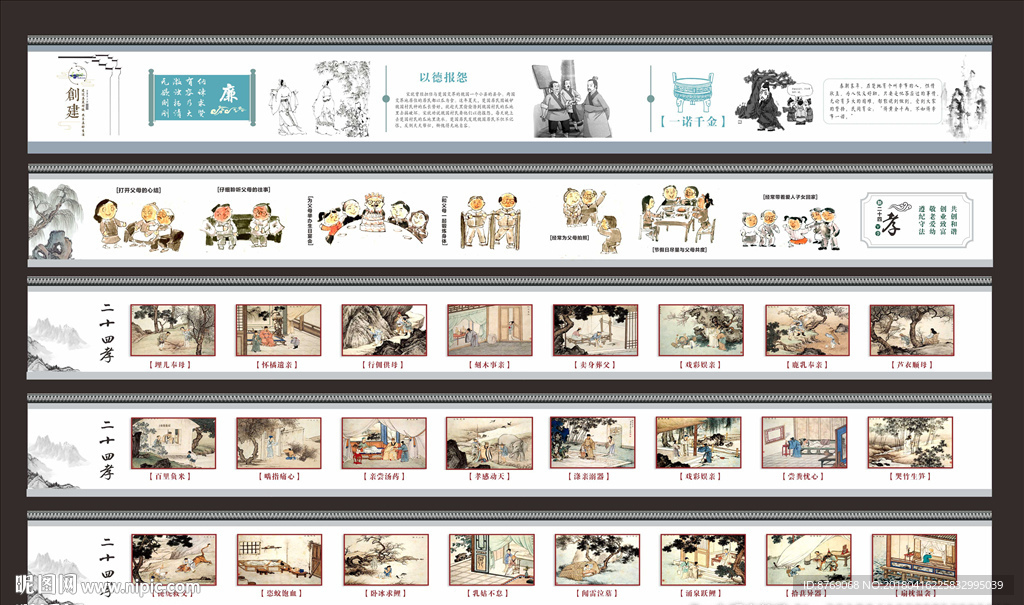This screenshot has height=605, width=1024.
Task: Click the 孝 character badge
Action: click(891, 220)
